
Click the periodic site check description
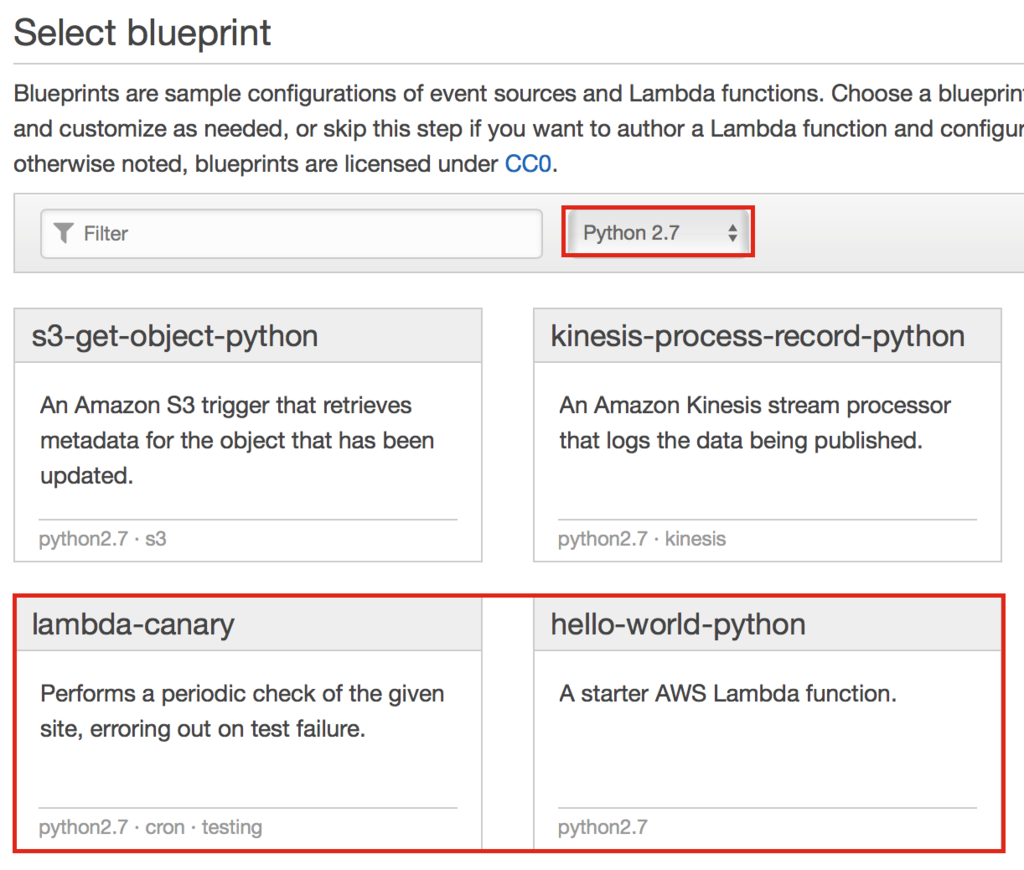coord(242,711)
